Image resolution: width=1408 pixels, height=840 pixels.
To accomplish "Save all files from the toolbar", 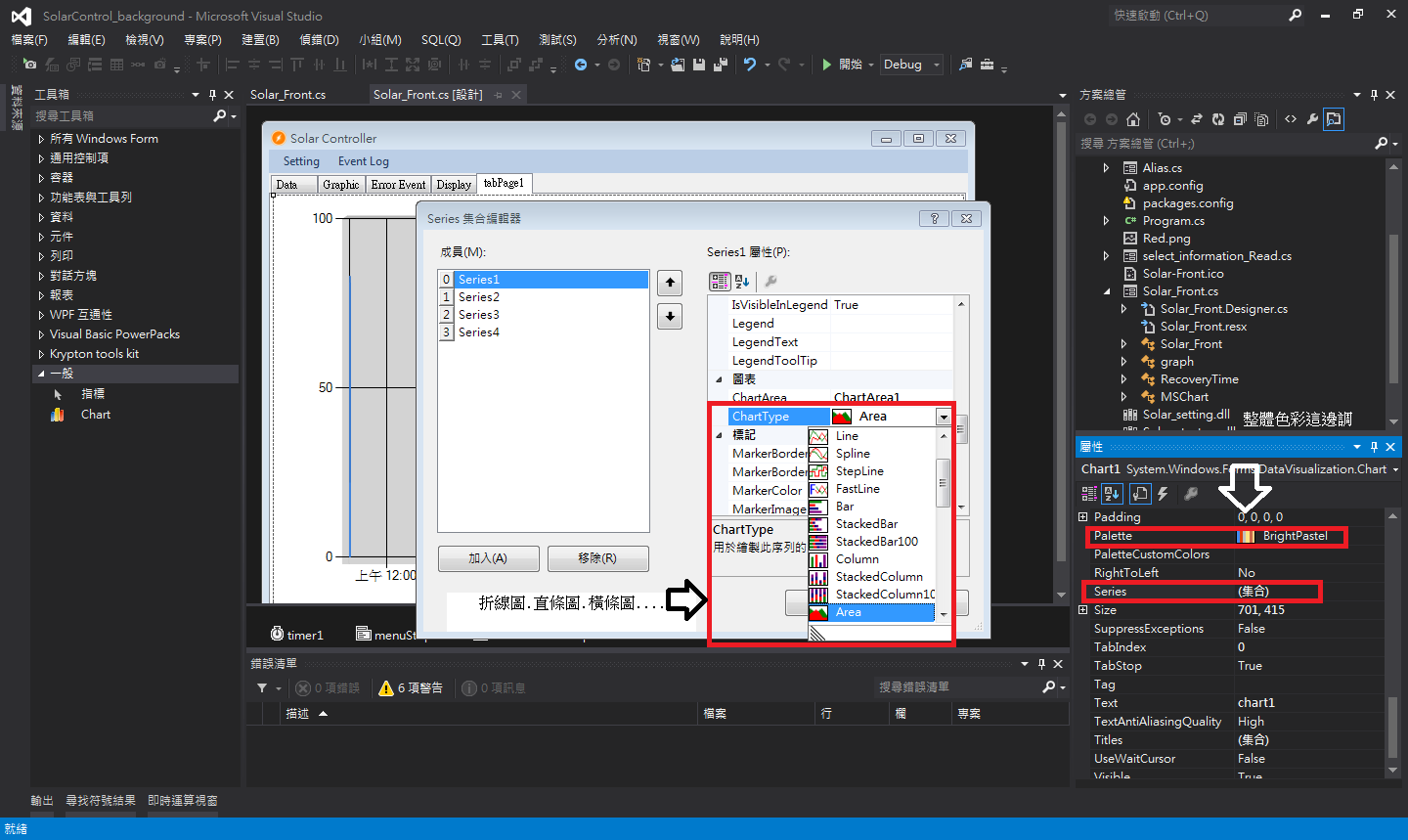I will [721, 65].
